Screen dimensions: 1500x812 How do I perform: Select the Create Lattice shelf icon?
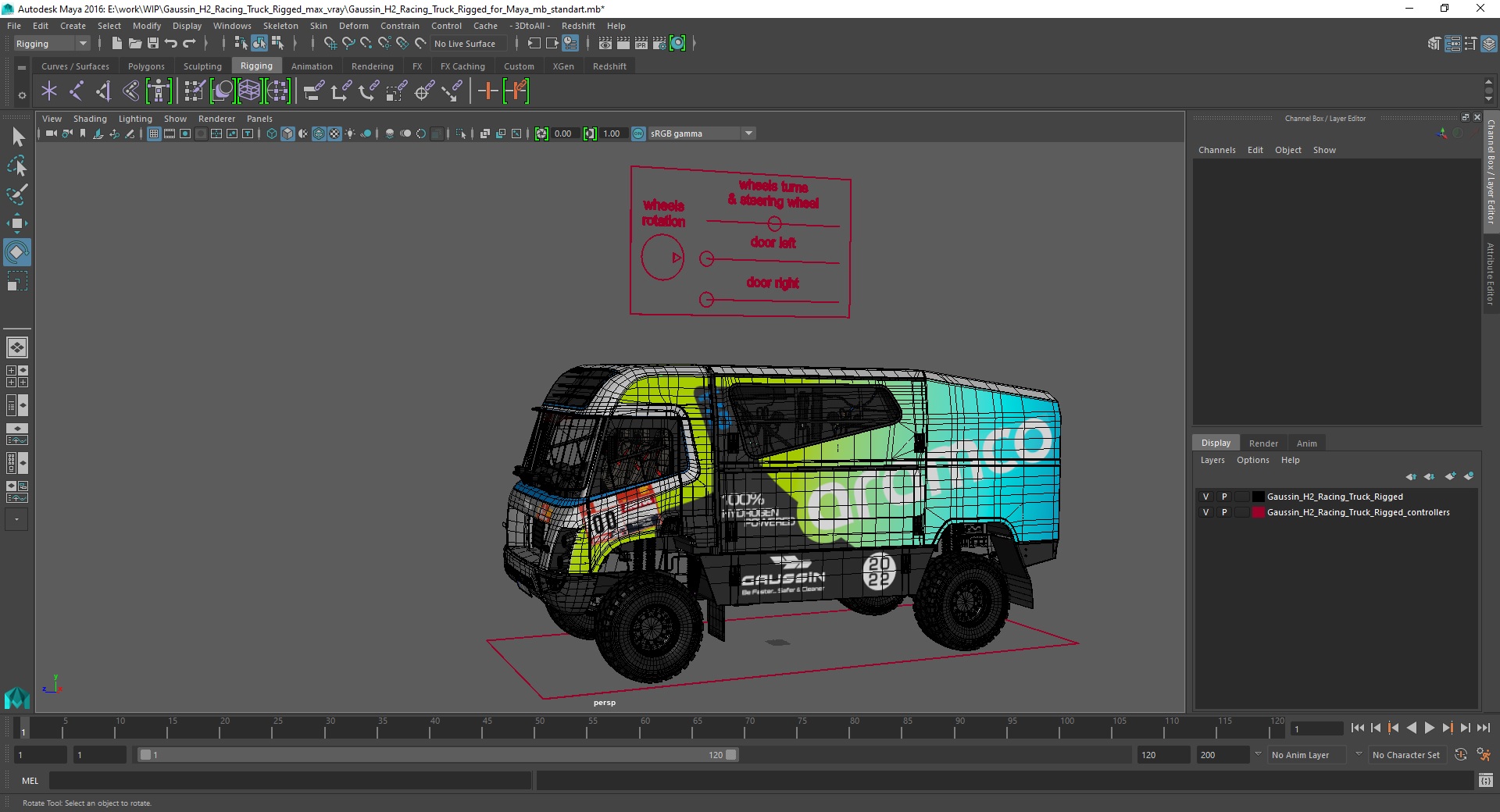click(249, 91)
